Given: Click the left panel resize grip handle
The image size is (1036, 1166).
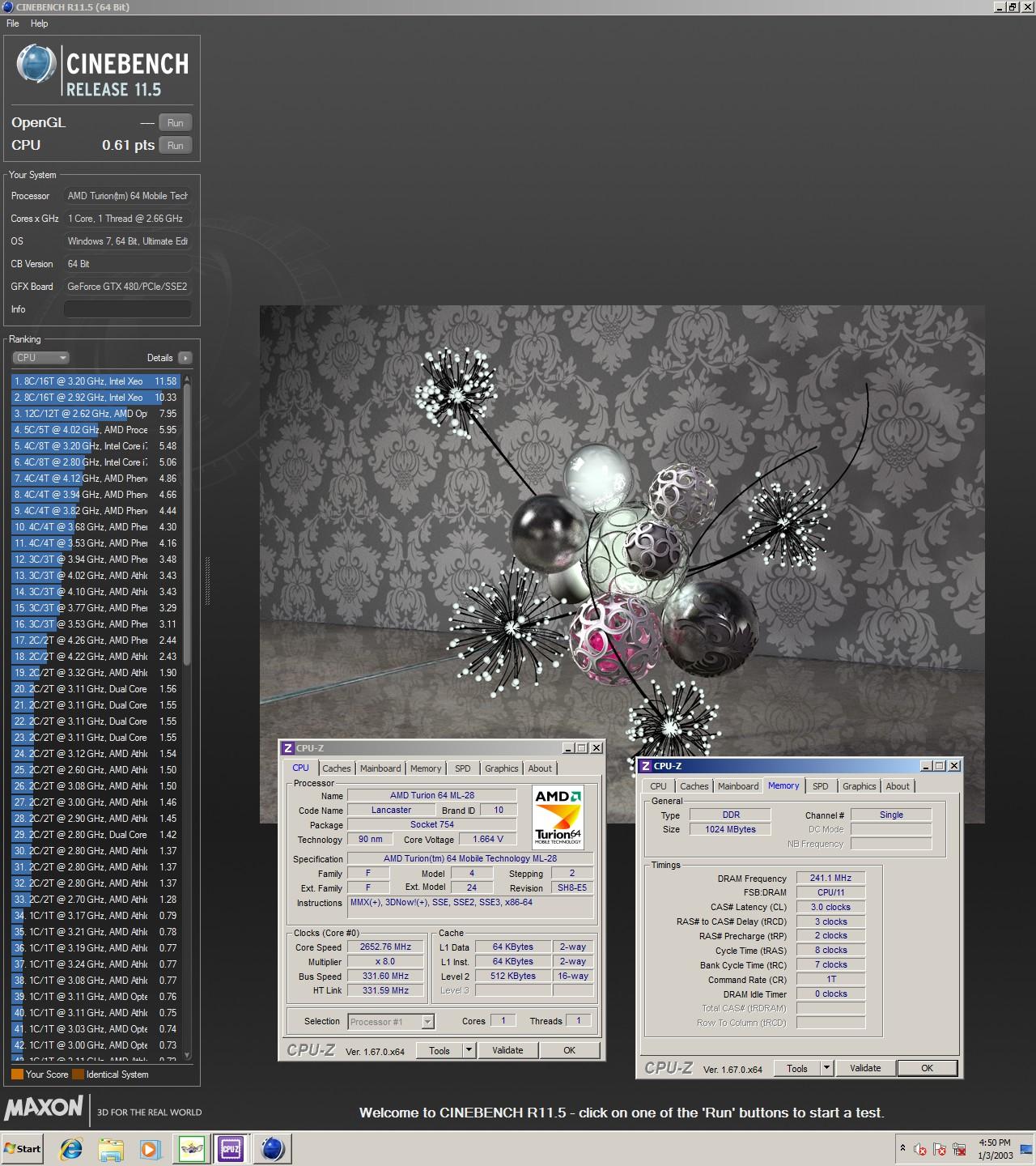Looking at the screenshot, I should (x=207, y=581).
